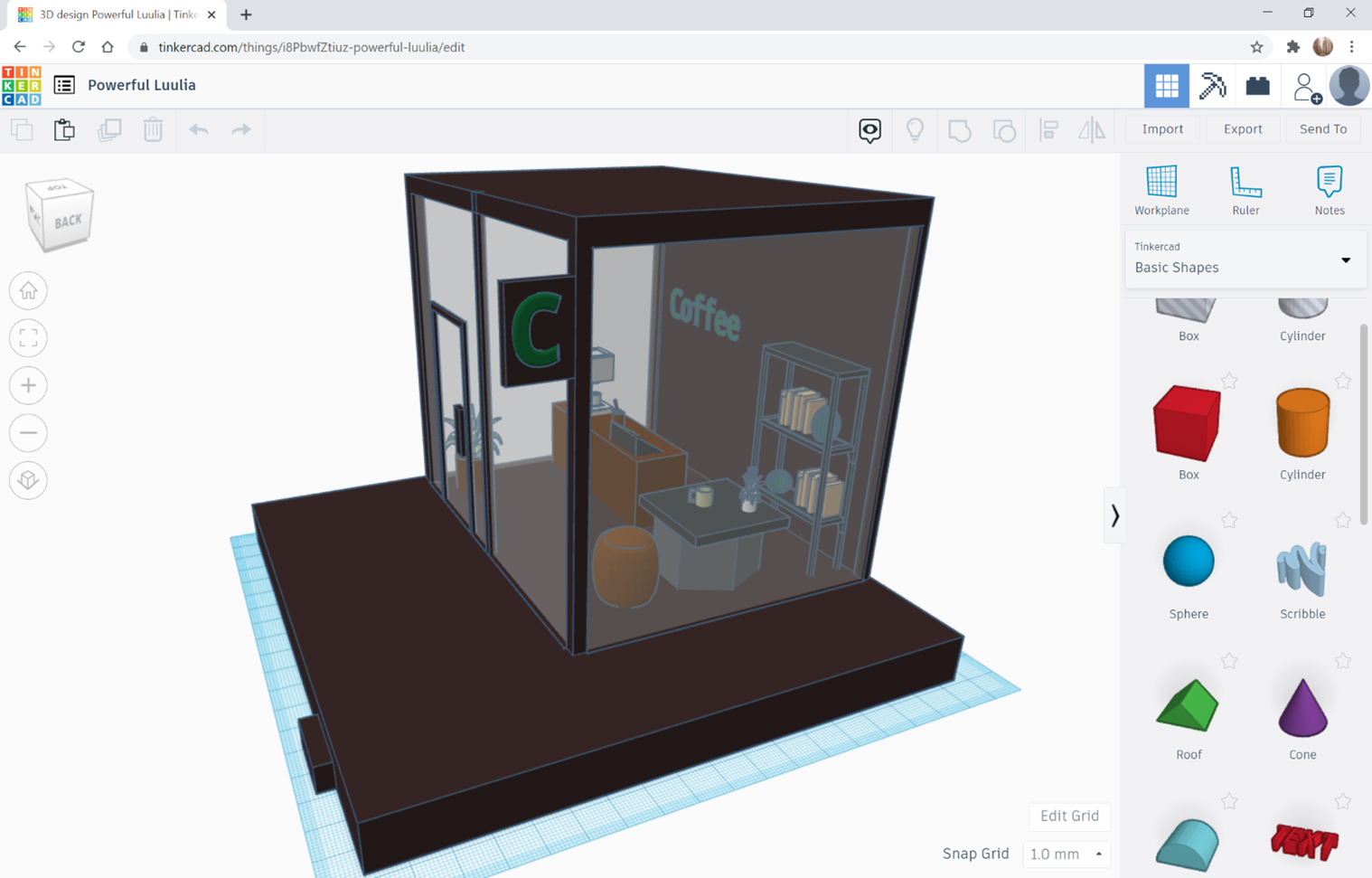Favorite the Sphere shape with its star
Screen dimensions: 1372x878
coord(1229,521)
